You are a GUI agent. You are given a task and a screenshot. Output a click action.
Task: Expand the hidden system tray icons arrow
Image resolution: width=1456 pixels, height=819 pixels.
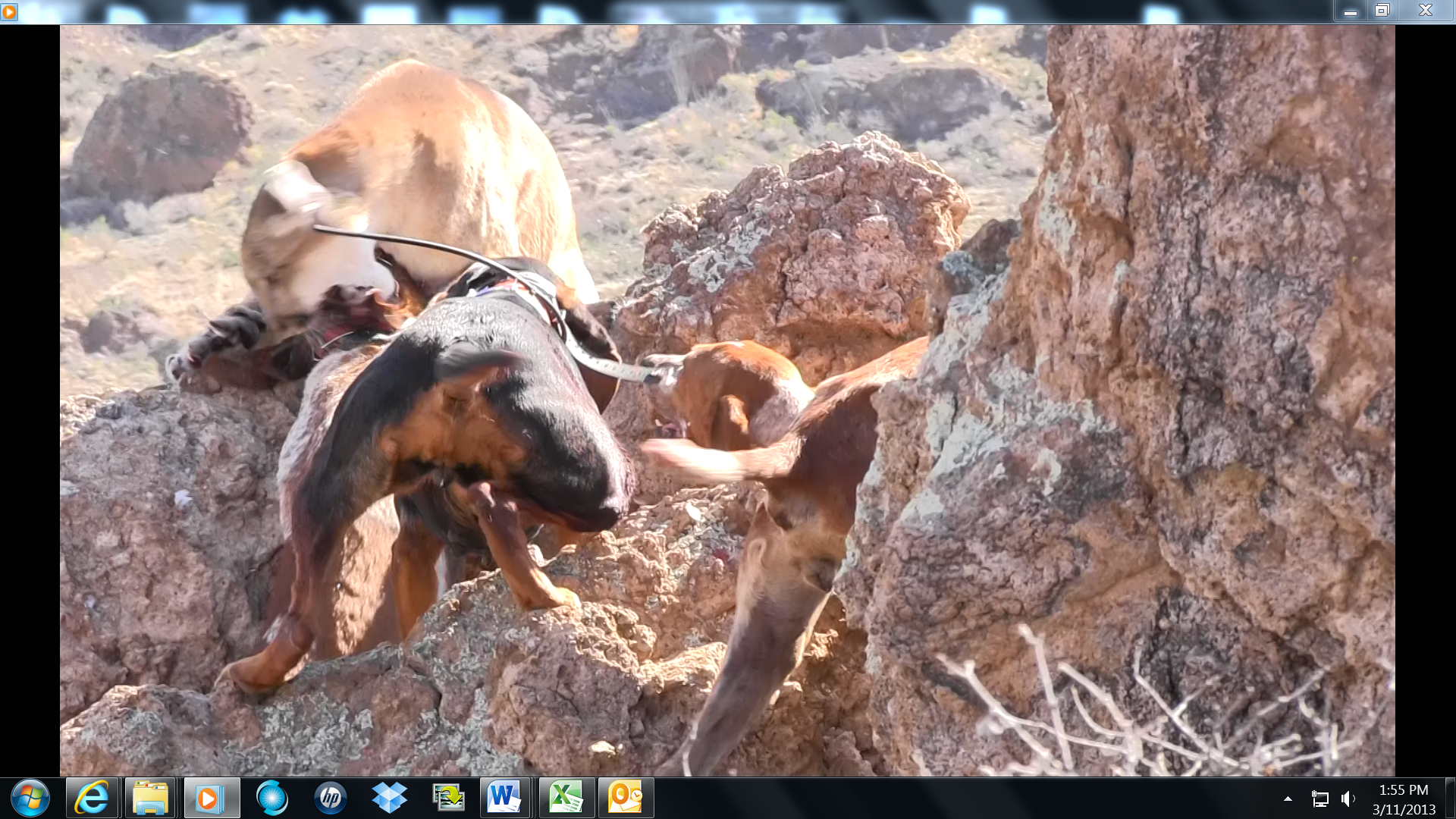tap(1288, 799)
